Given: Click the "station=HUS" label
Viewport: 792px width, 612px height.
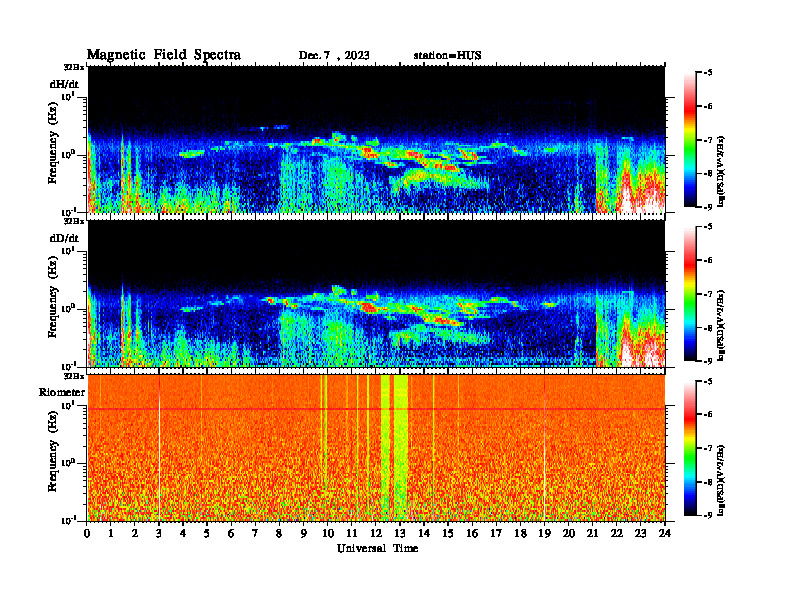Looking at the screenshot, I should point(447,56).
